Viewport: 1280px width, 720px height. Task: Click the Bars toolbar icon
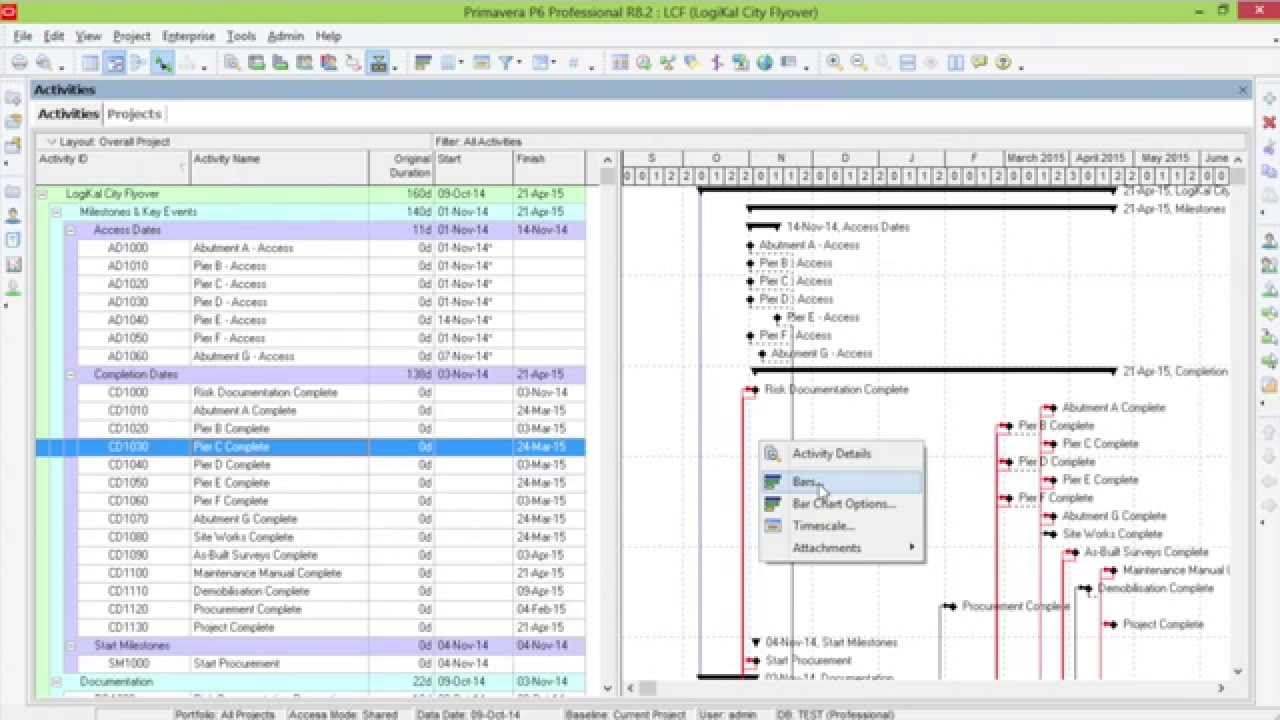pyautogui.click(x=422, y=63)
